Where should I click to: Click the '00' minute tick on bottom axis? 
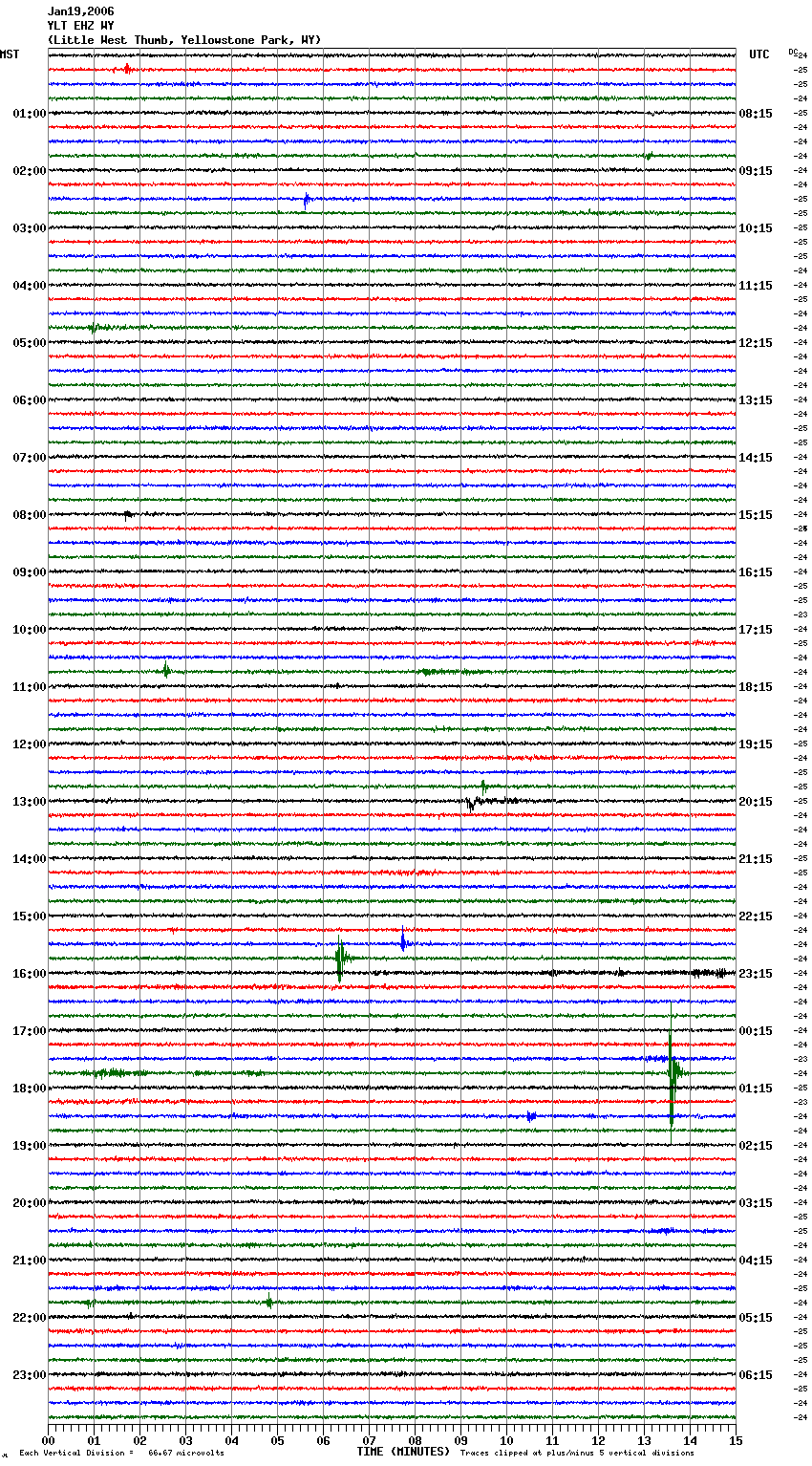coord(49,1440)
